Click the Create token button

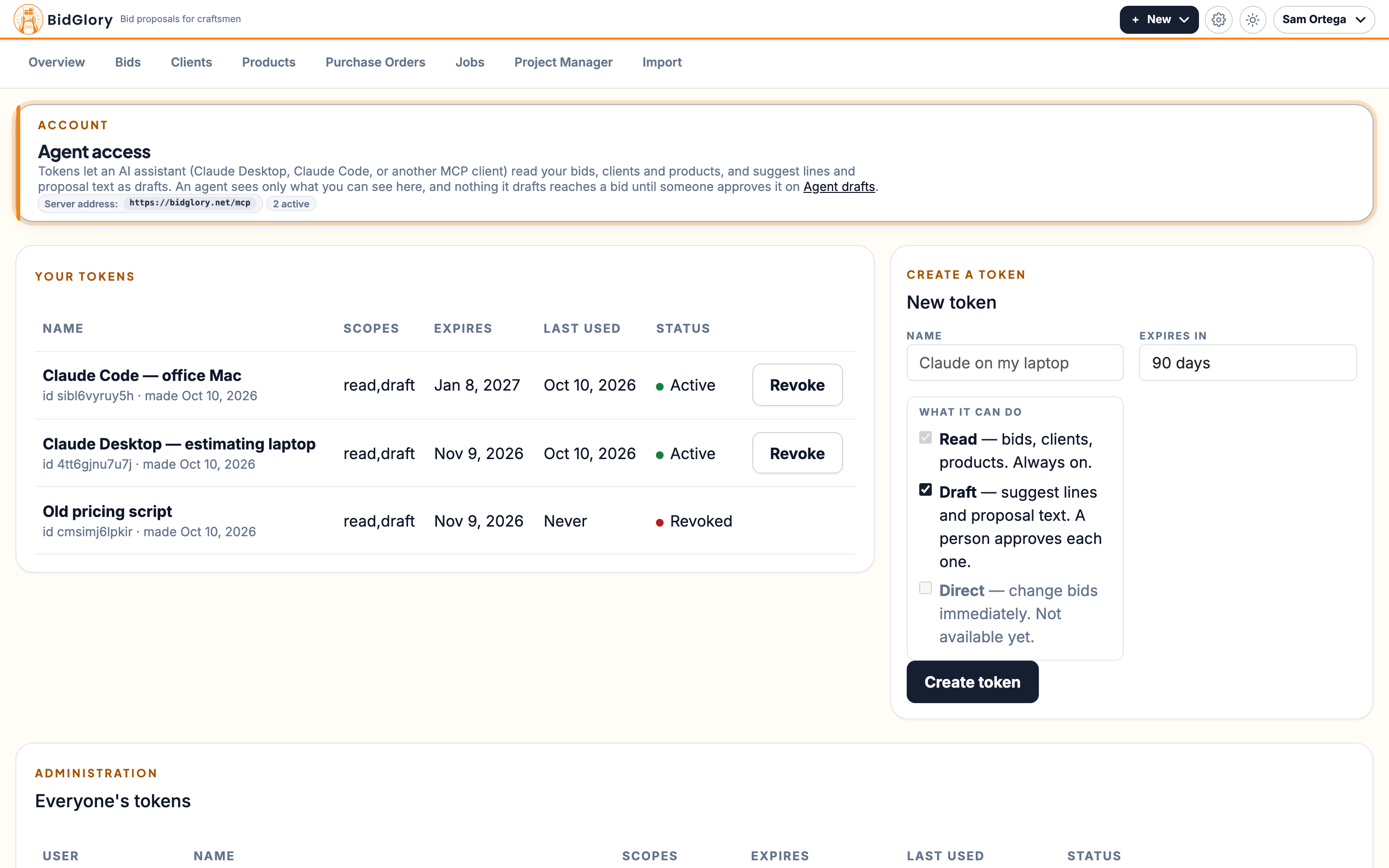tap(972, 682)
